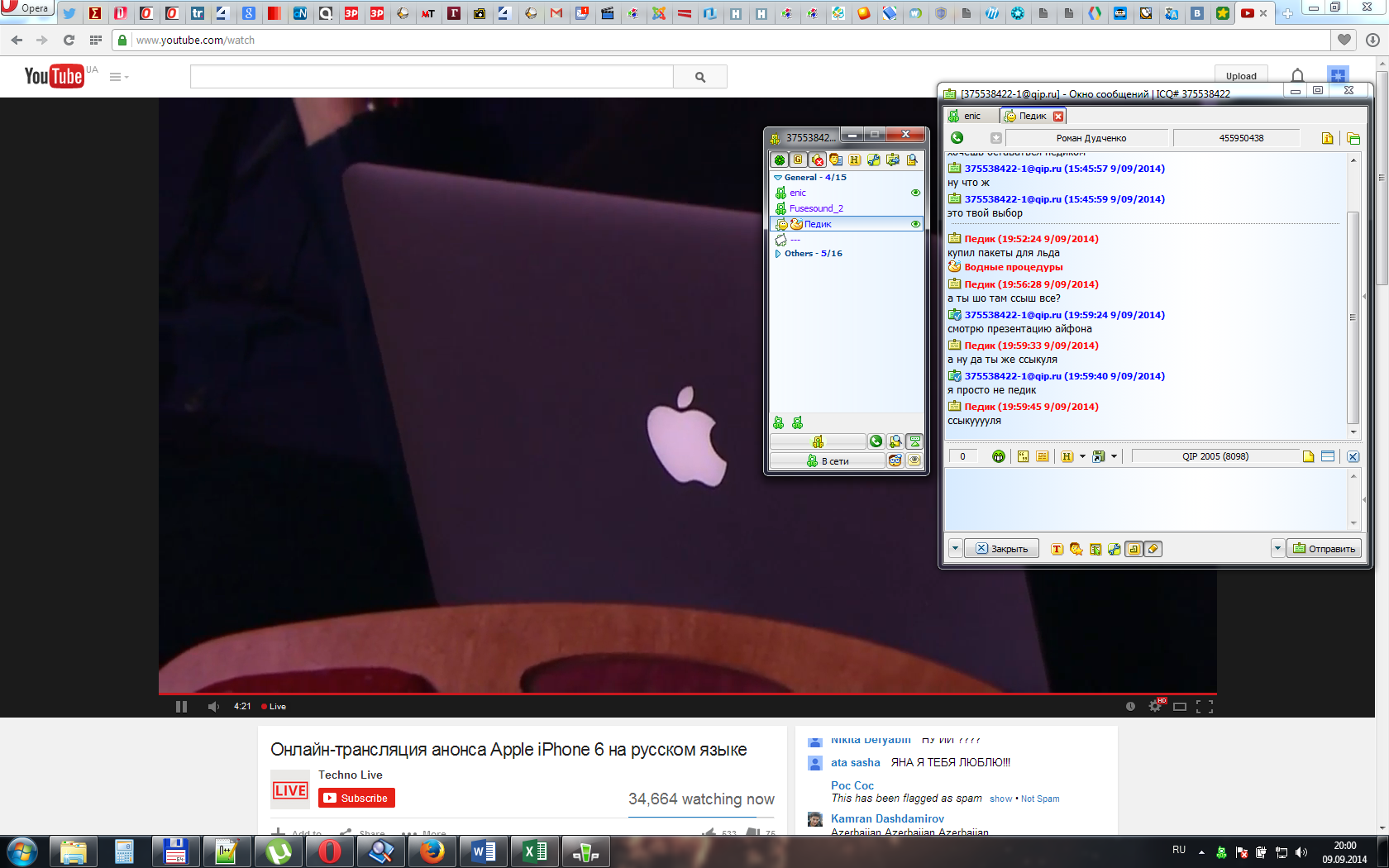Toggle eraser icon button in chat bottom toolbar
The width and height of the screenshot is (1389, 868).
tap(1153, 549)
